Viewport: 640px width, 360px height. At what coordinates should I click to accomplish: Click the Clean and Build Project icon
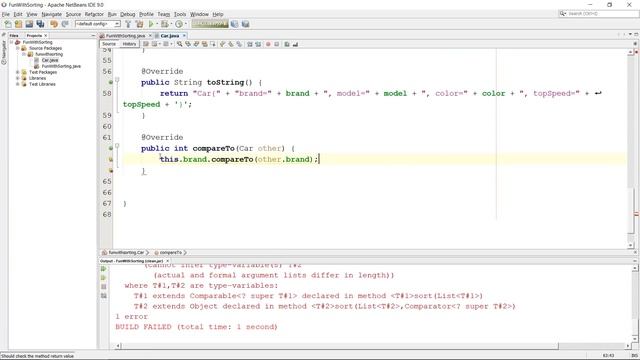tap(140, 24)
